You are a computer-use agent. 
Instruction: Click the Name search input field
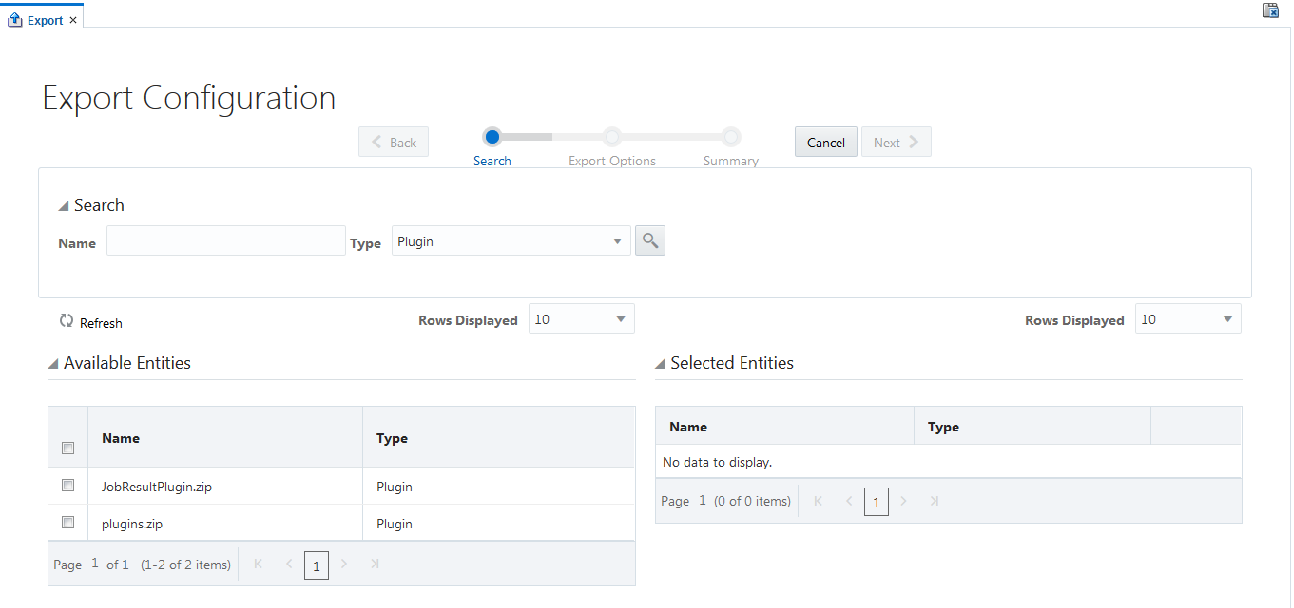tap(226, 241)
